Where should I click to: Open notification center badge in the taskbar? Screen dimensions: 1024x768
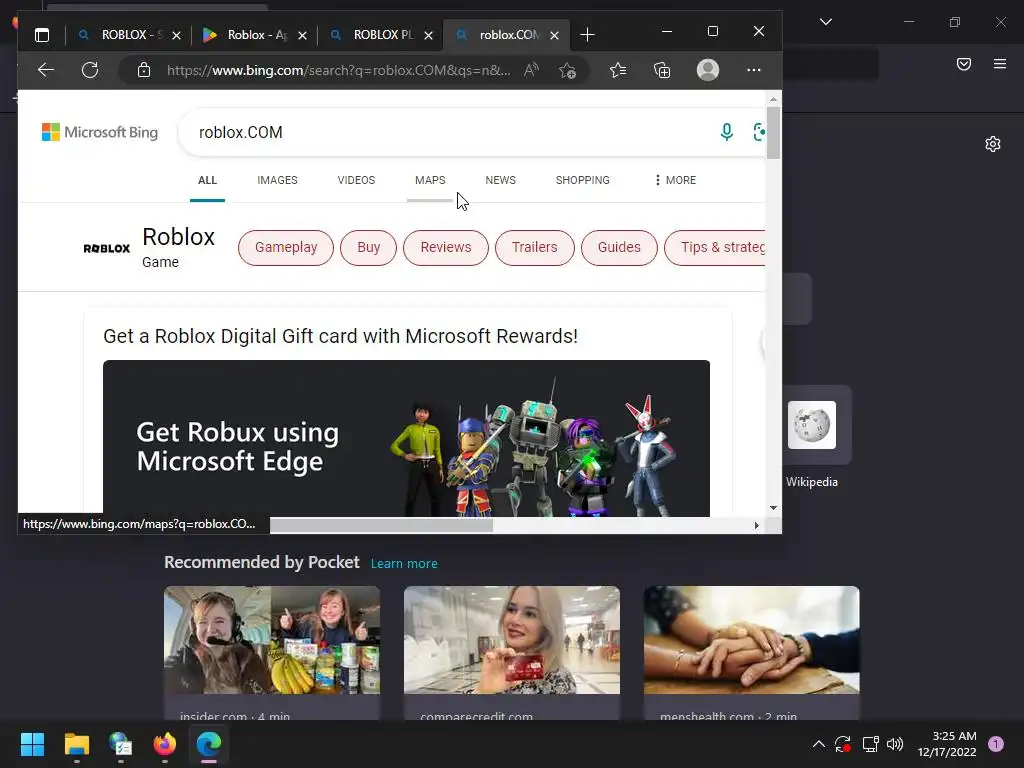pyautogui.click(x=996, y=744)
